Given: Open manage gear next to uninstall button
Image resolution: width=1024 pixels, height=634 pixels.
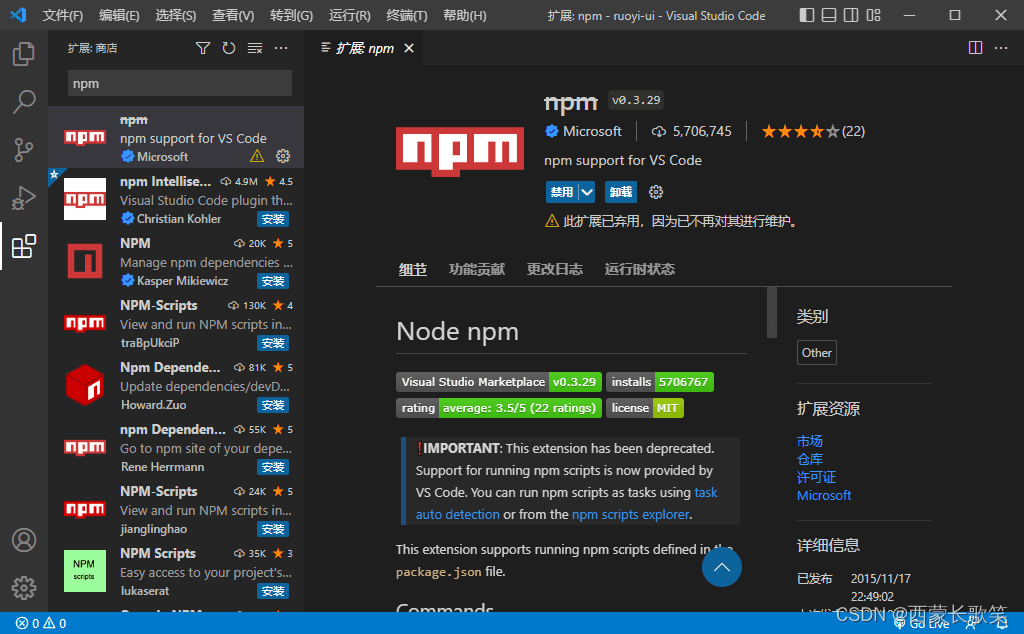Looking at the screenshot, I should click(x=656, y=192).
